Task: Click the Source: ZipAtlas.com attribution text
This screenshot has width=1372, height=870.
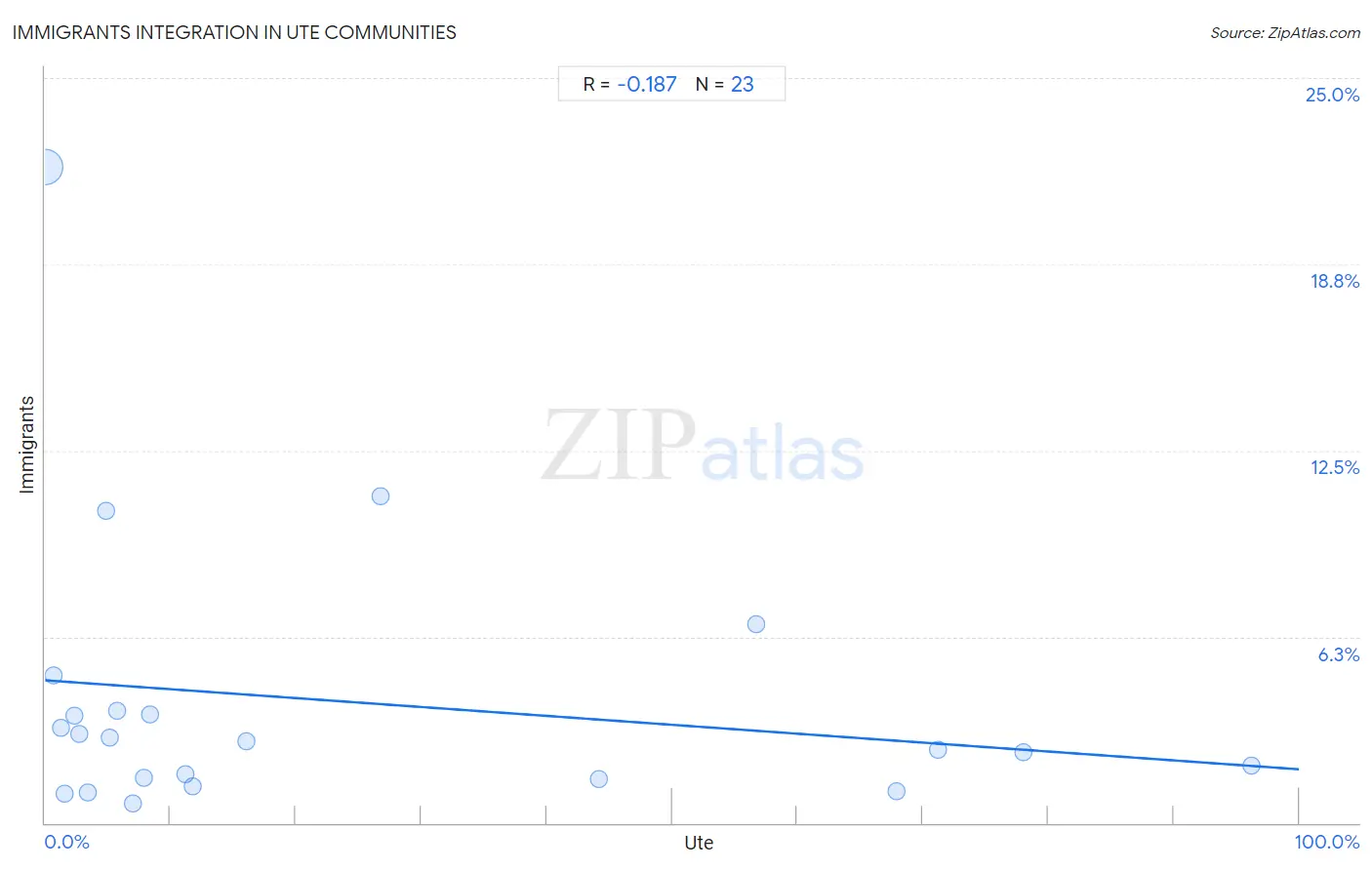Action: tap(1285, 32)
